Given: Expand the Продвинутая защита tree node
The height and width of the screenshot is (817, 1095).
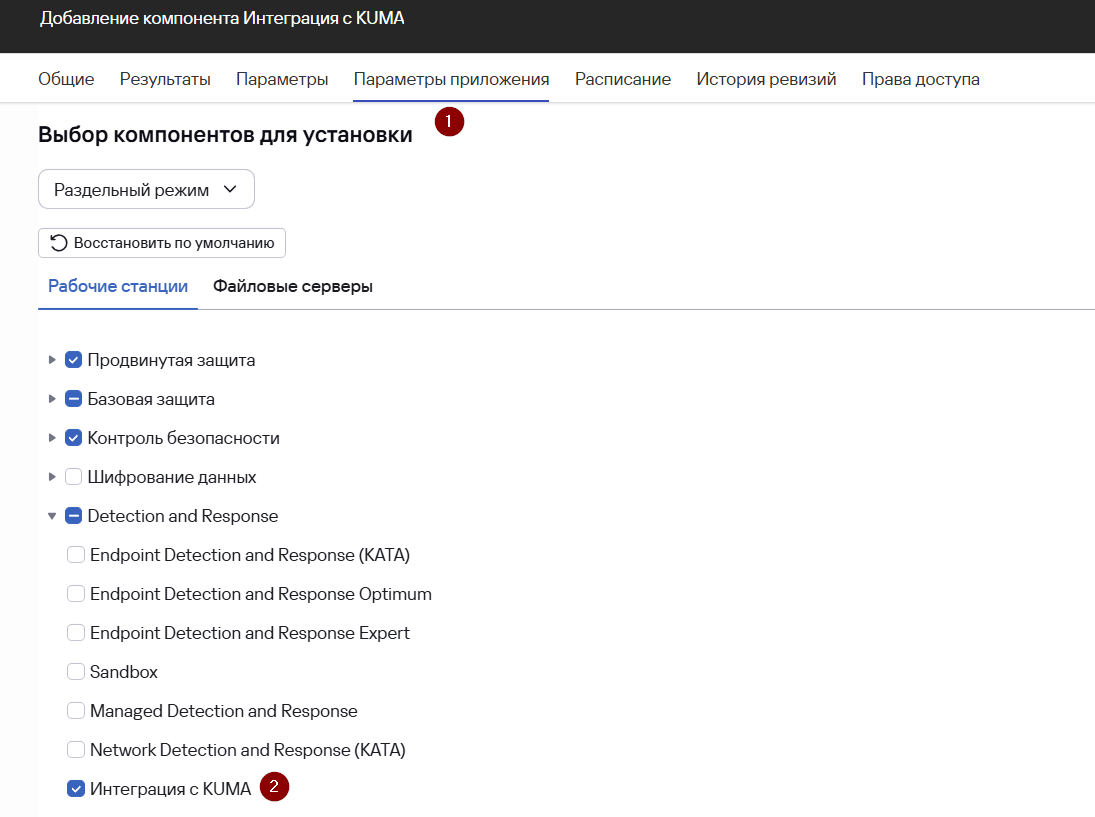Looking at the screenshot, I should (x=52, y=360).
